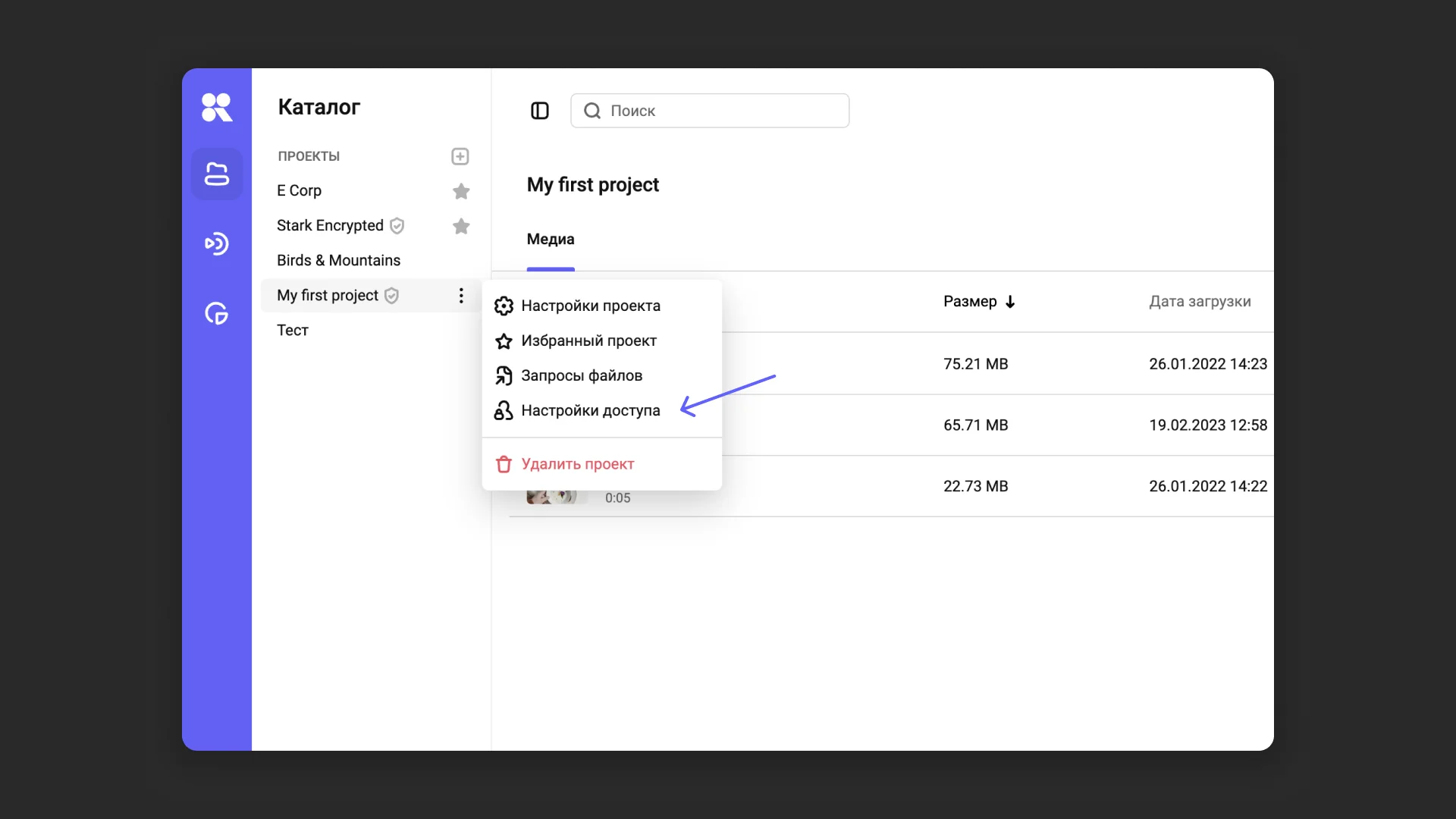Click Удалить проект in red
Screen dimensions: 1456x819
pyautogui.click(x=577, y=464)
